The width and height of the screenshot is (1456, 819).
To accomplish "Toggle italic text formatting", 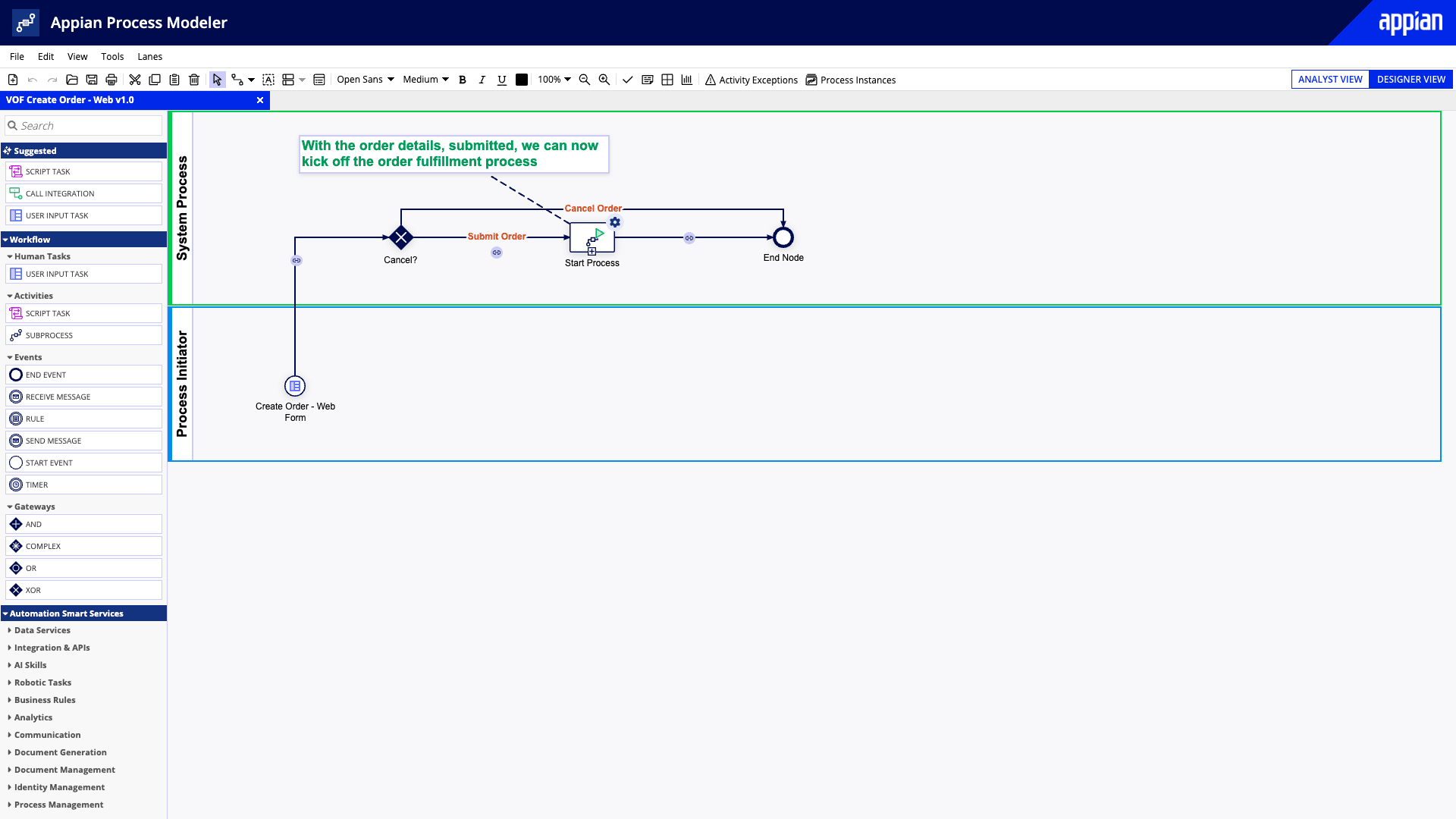I will (482, 80).
